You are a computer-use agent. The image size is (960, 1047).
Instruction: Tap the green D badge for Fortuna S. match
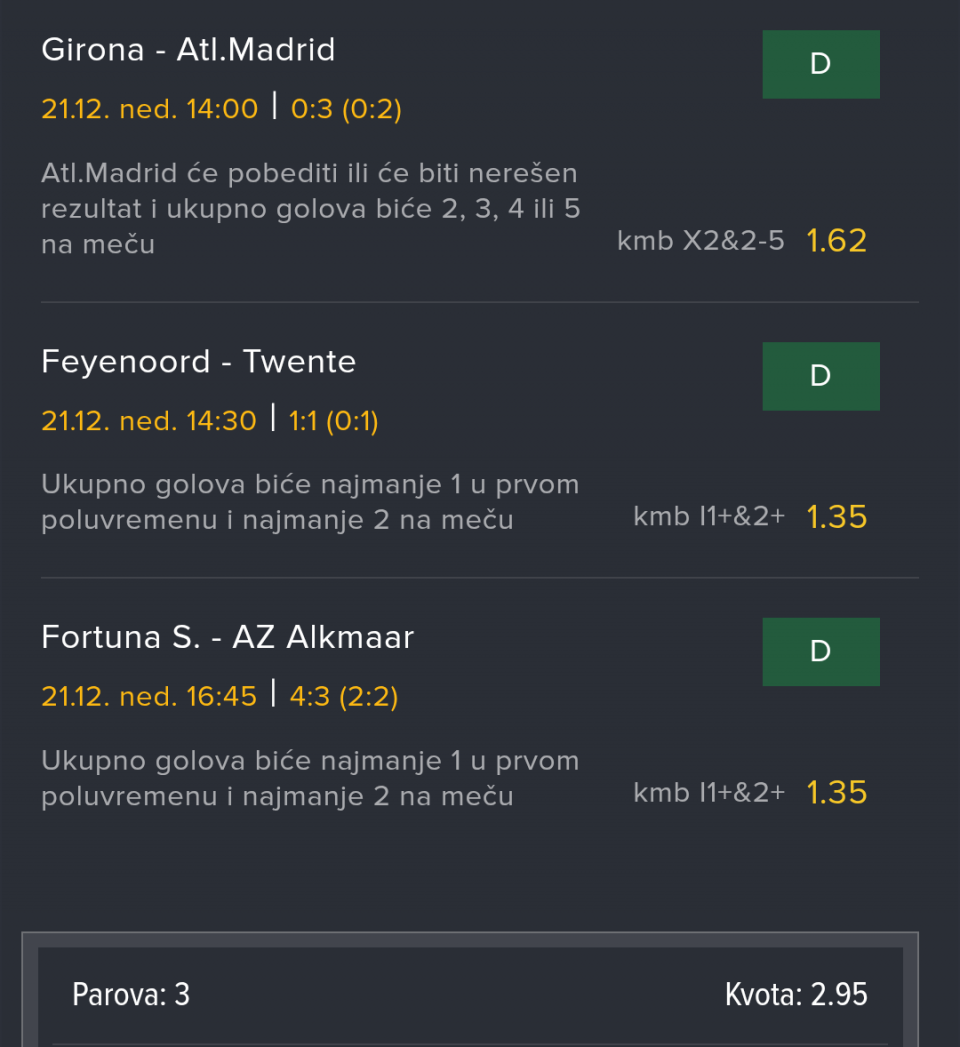click(x=820, y=652)
